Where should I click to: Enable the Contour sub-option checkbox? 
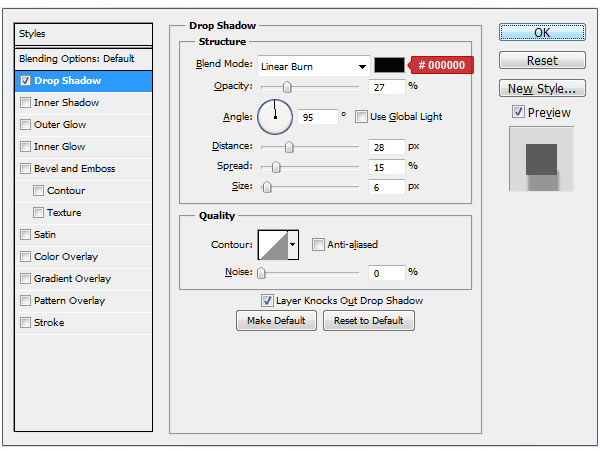click(38, 190)
